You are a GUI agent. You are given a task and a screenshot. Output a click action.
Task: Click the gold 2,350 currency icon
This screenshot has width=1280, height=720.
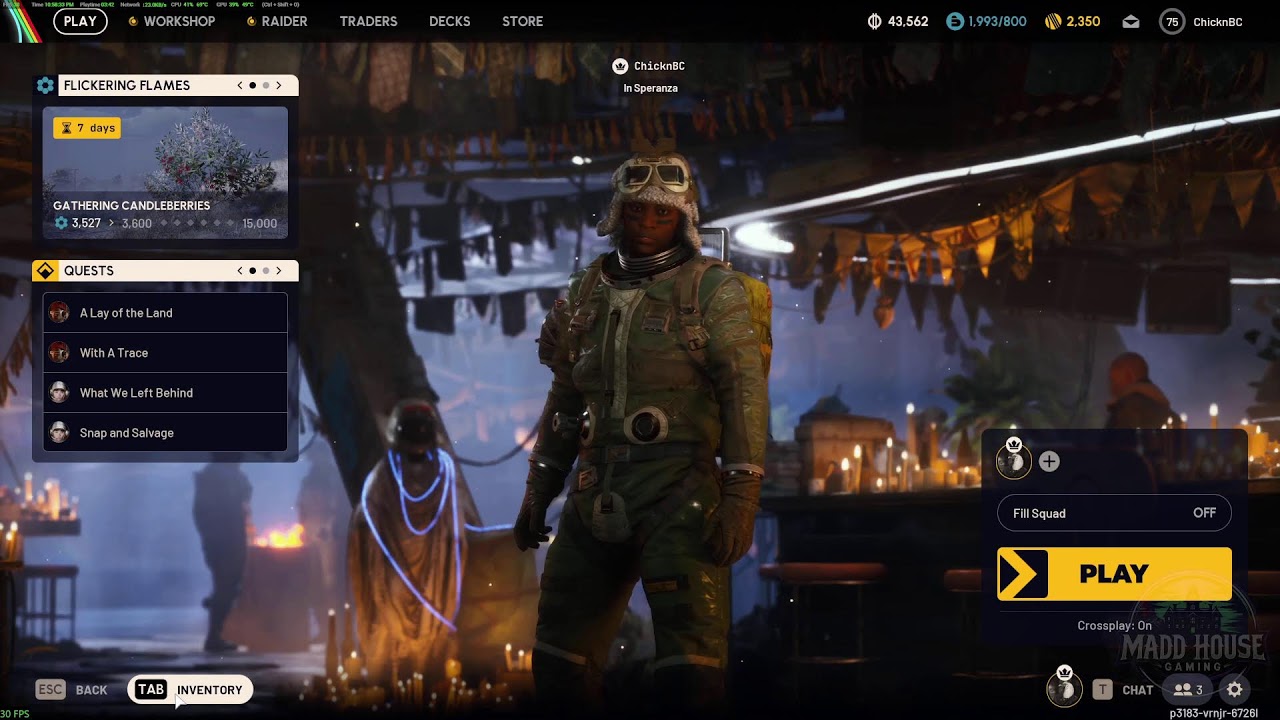point(1053,21)
